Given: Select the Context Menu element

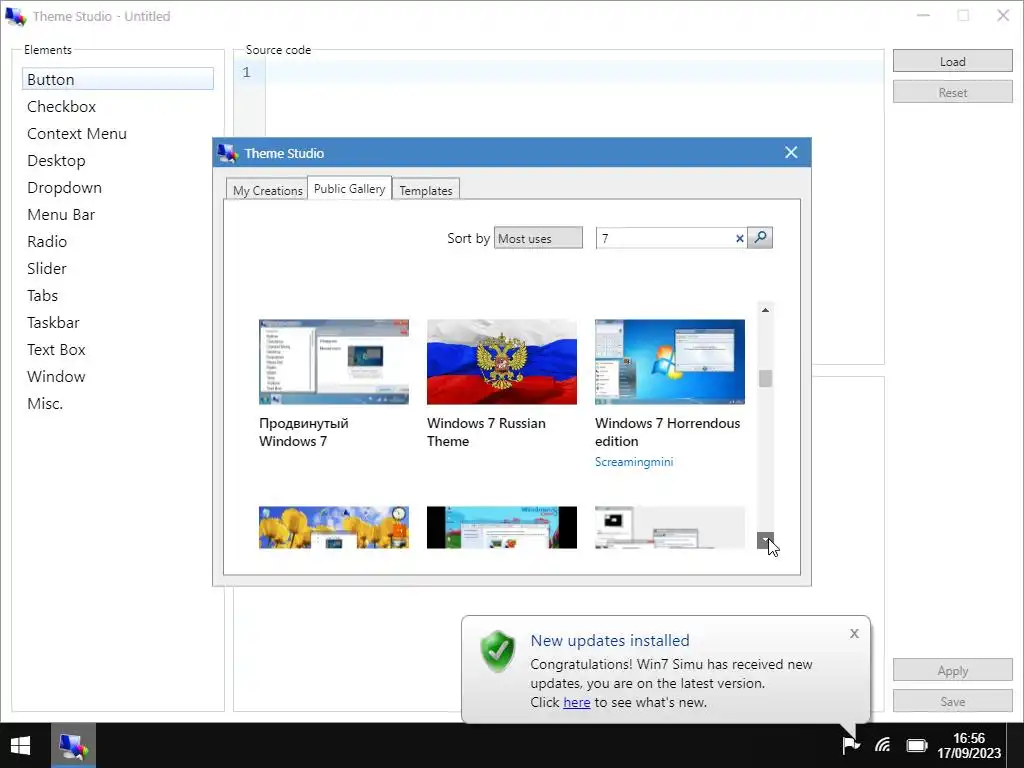Looking at the screenshot, I should pos(118,133).
